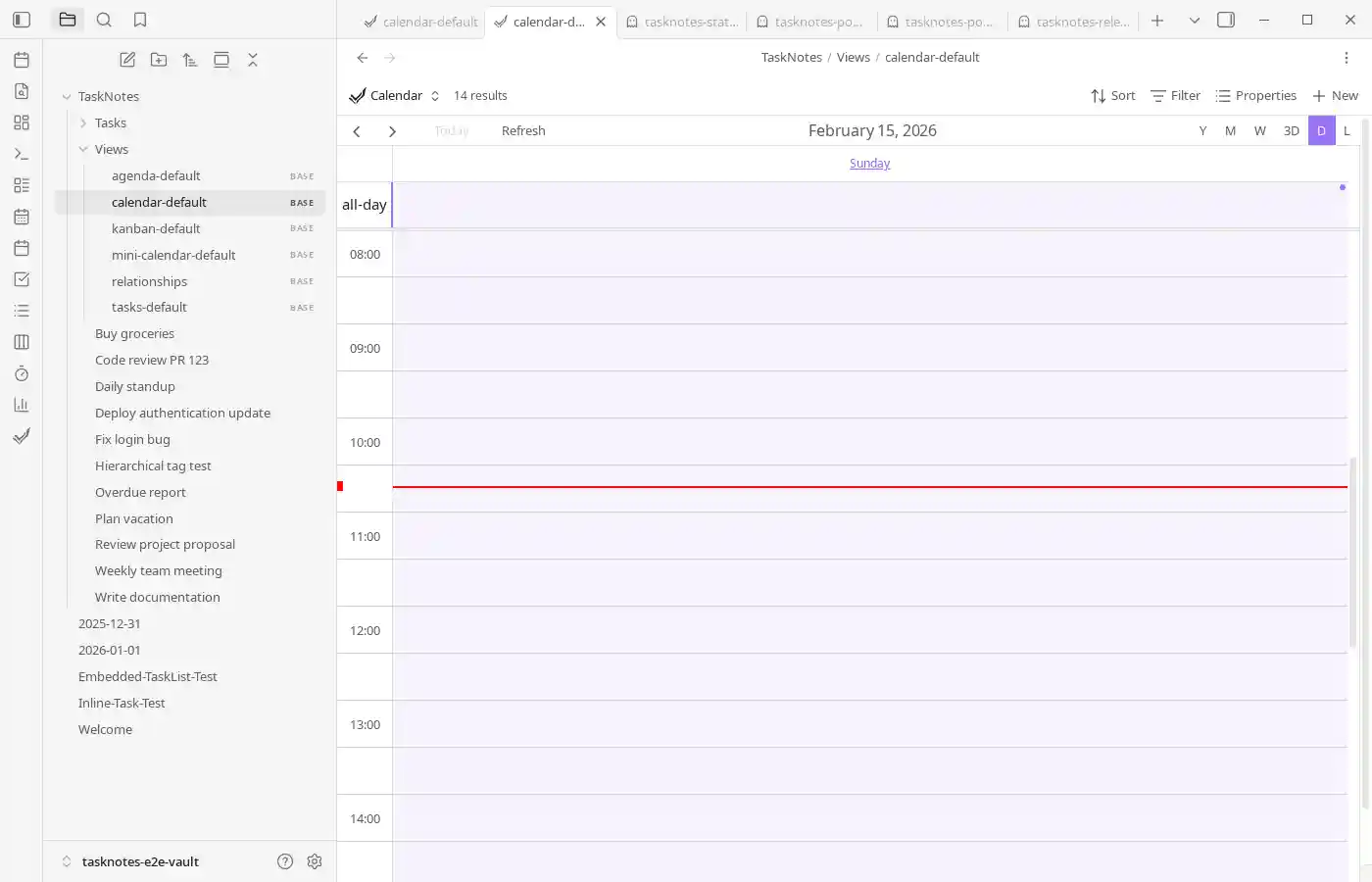Click the Refresh button
This screenshot has height=882, width=1372.
523,130
